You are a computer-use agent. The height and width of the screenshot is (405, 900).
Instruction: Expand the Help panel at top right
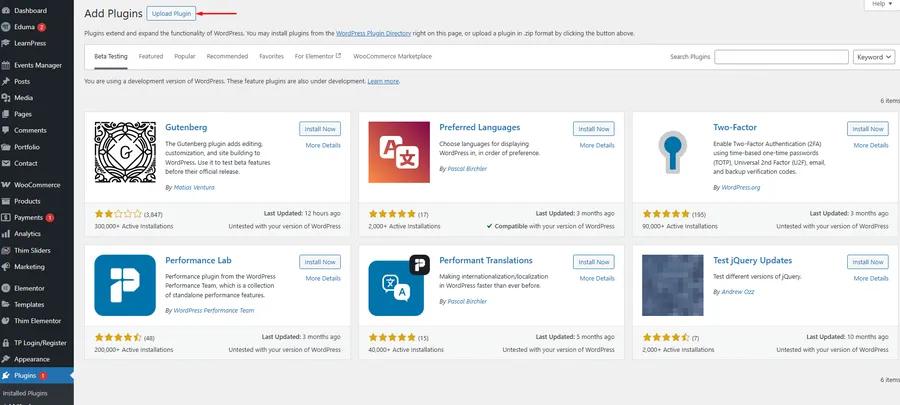coord(880,5)
